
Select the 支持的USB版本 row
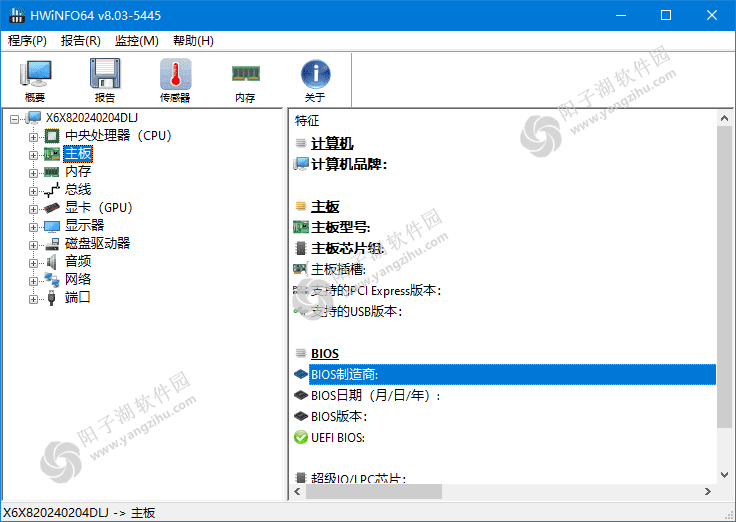[x=356, y=311]
